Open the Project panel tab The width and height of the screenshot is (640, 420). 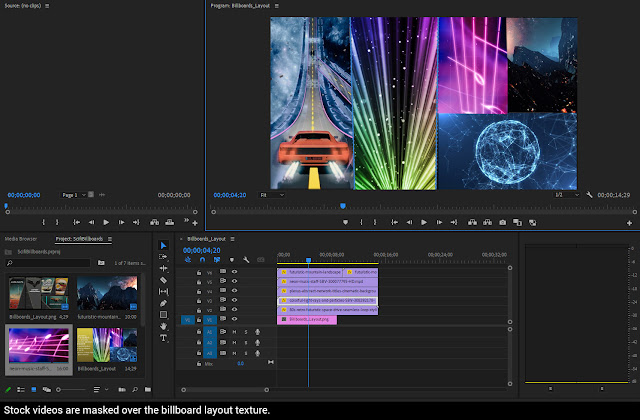point(80,240)
